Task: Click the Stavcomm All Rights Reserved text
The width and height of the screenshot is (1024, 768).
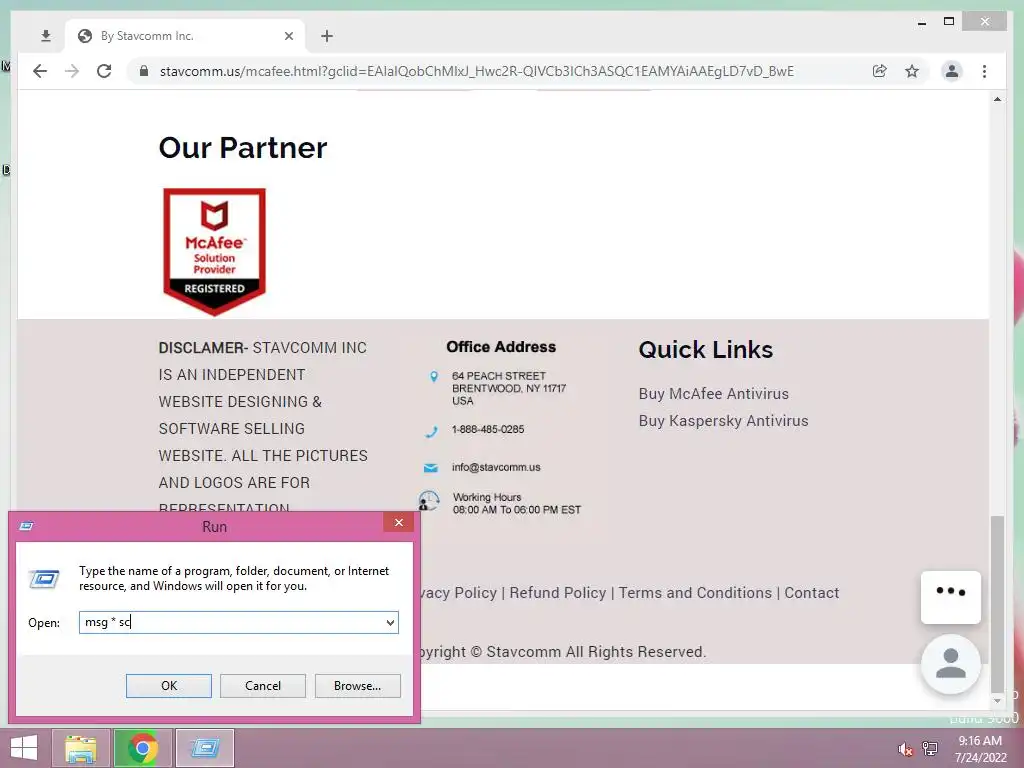Action: pos(596,652)
